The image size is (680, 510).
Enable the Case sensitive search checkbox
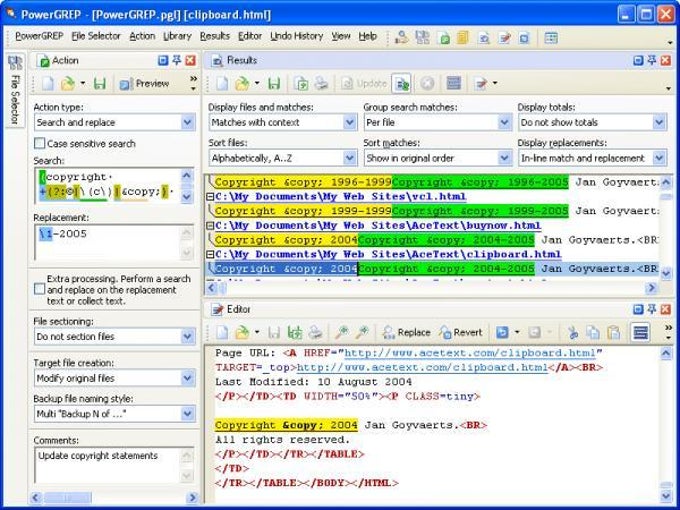pyautogui.click(x=39, y=144)
